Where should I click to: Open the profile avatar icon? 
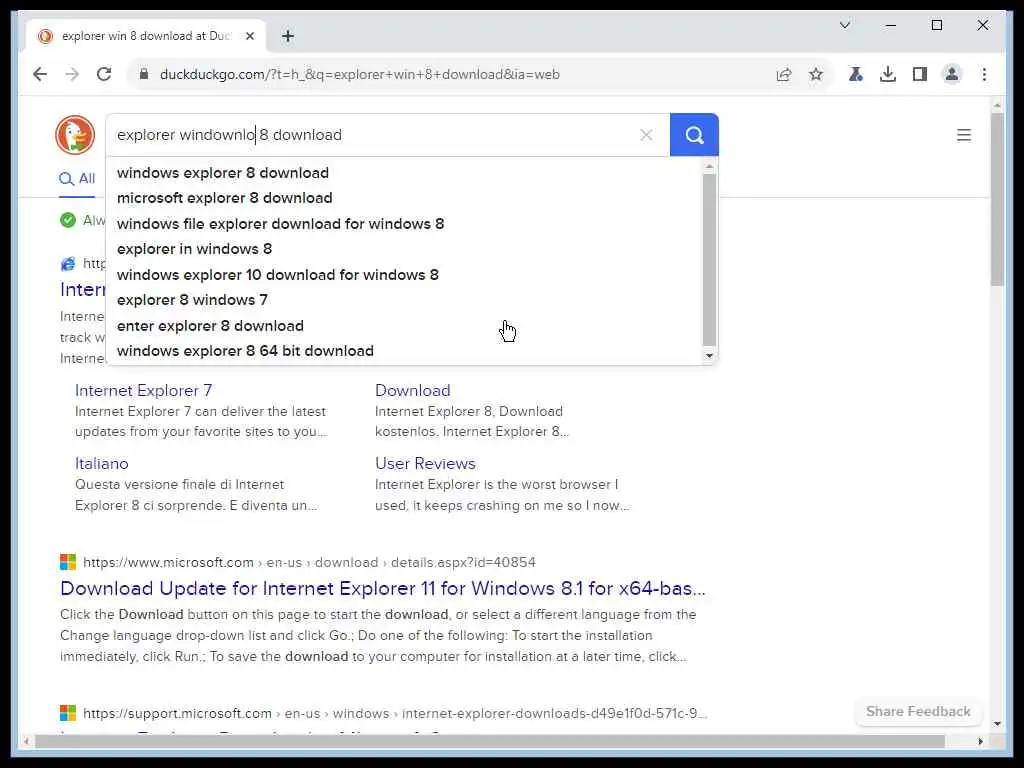pos(952,74)
